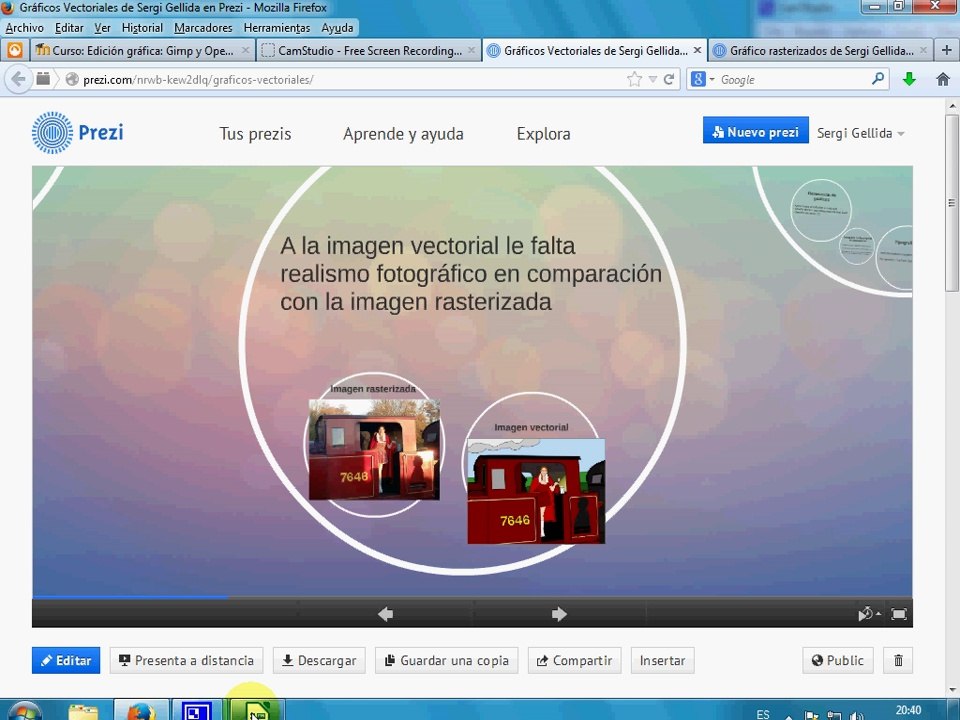Click the Firefox back arrow
The image size is (960, 720).
pyautogui.click(x=18, y=79)
